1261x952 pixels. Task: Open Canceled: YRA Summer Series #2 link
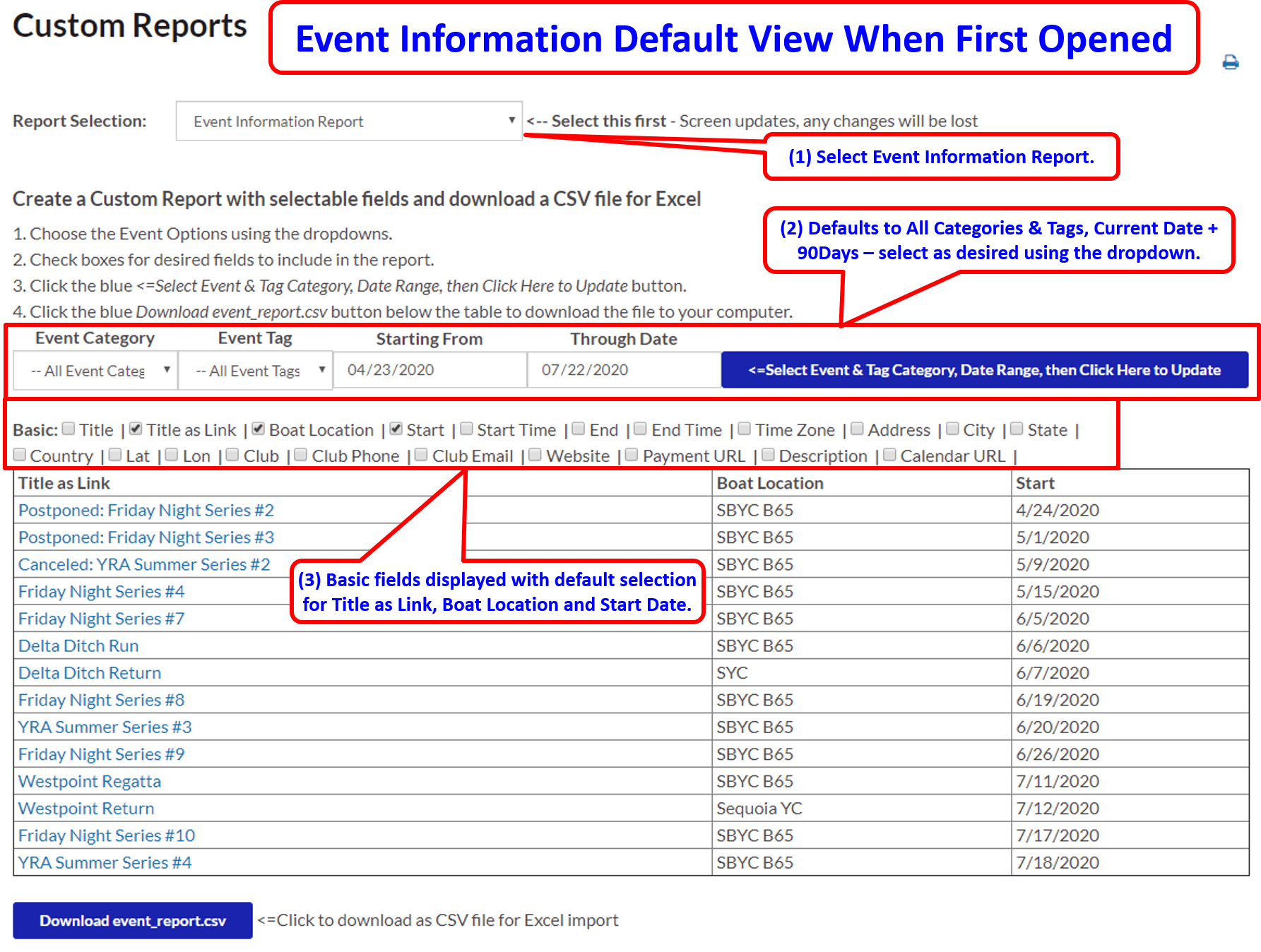click(x=144, y=564)
